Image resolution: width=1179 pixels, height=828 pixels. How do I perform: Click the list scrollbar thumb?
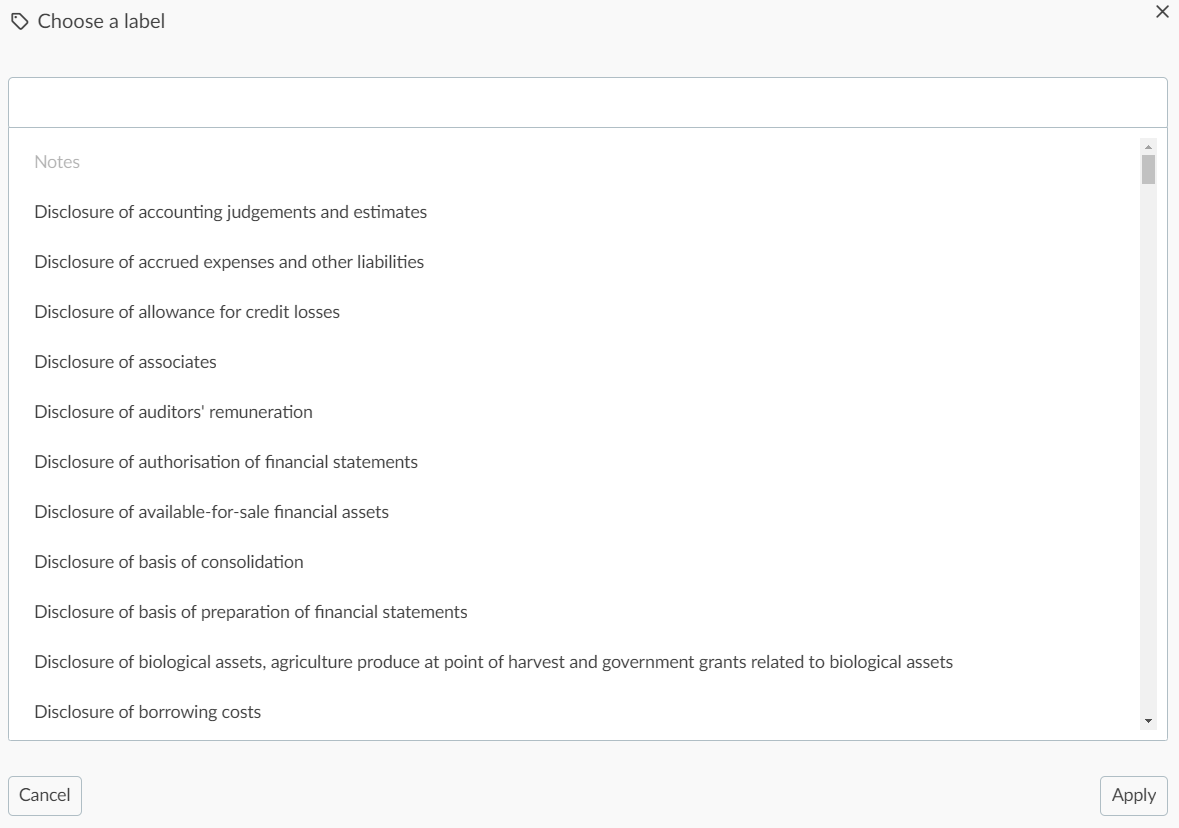point(1148,169)
